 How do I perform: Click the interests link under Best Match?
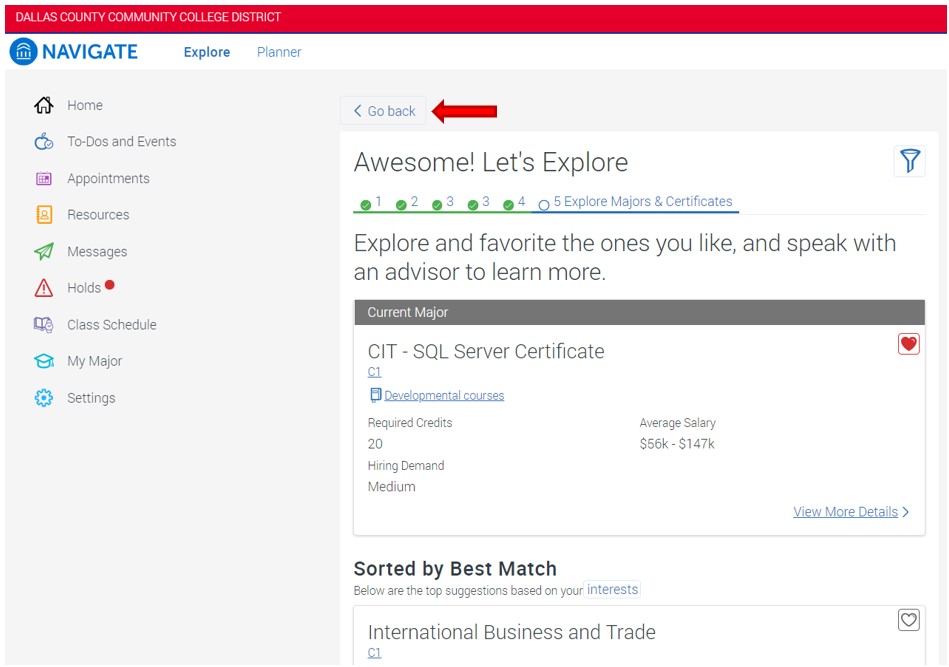612,590
